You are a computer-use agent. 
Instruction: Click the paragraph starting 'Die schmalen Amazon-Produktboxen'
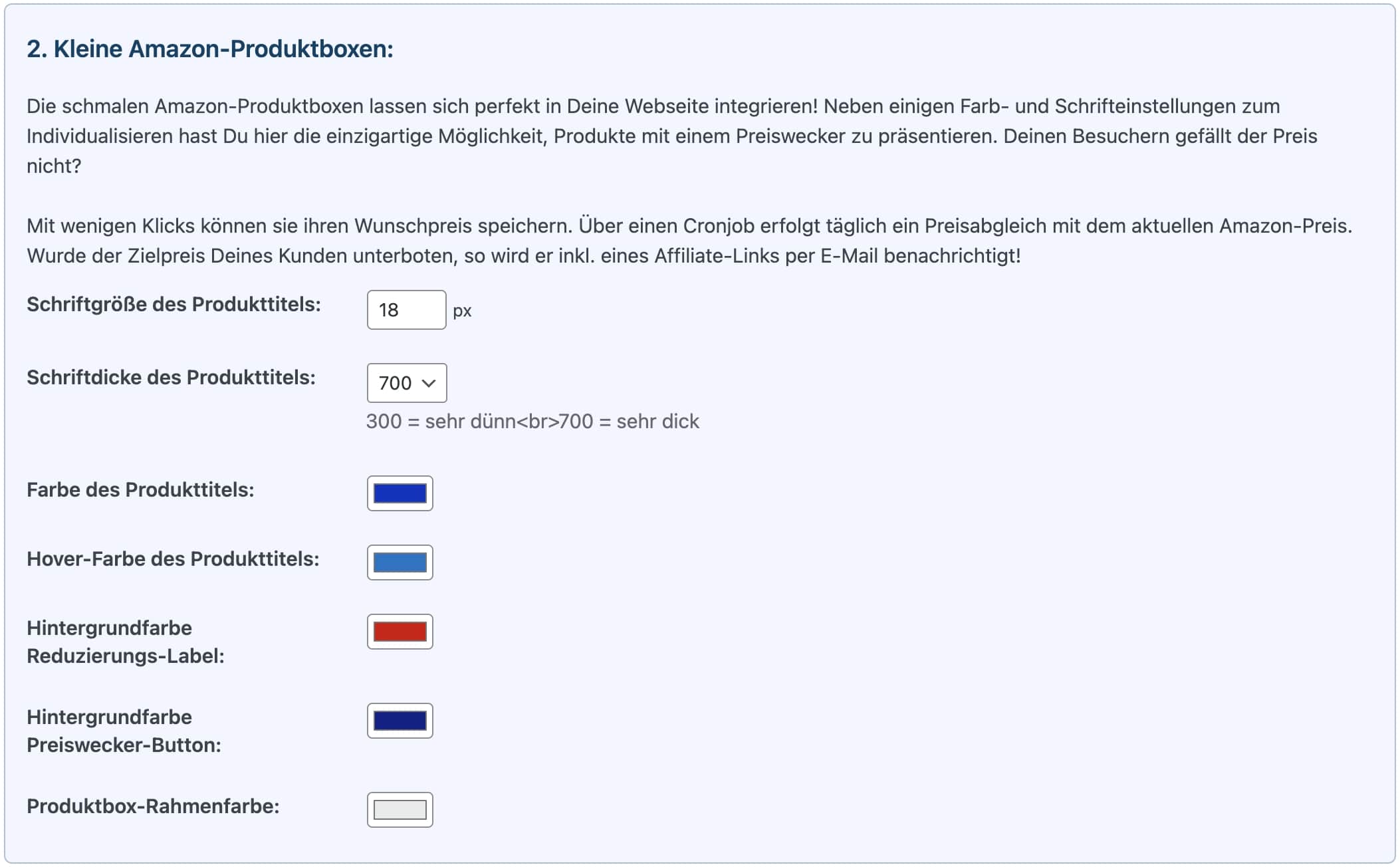(672, 136)
